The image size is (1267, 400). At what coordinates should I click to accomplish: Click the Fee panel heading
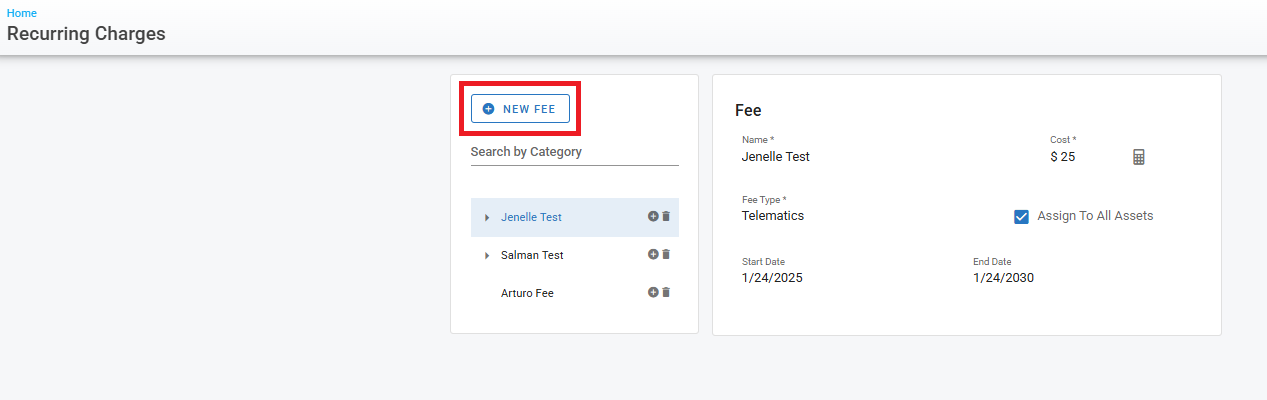pos(748,110)
